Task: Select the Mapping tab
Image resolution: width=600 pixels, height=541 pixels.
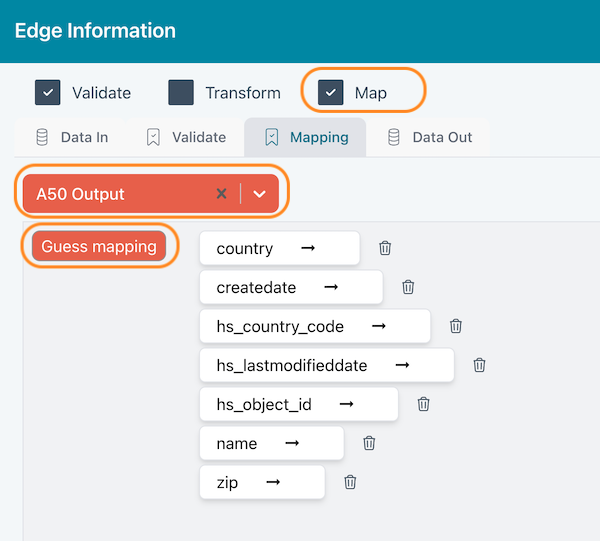Action: (x=306, y=137)
